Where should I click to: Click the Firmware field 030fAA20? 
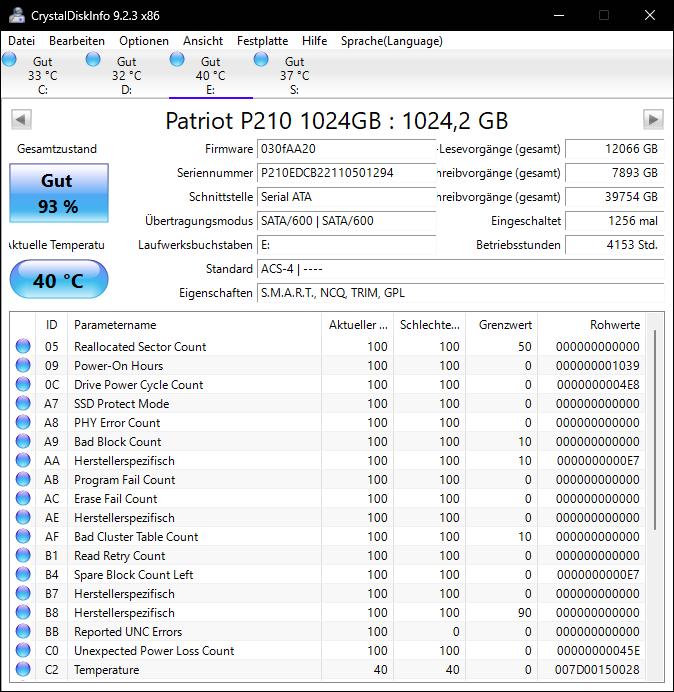tap(346, 149)
